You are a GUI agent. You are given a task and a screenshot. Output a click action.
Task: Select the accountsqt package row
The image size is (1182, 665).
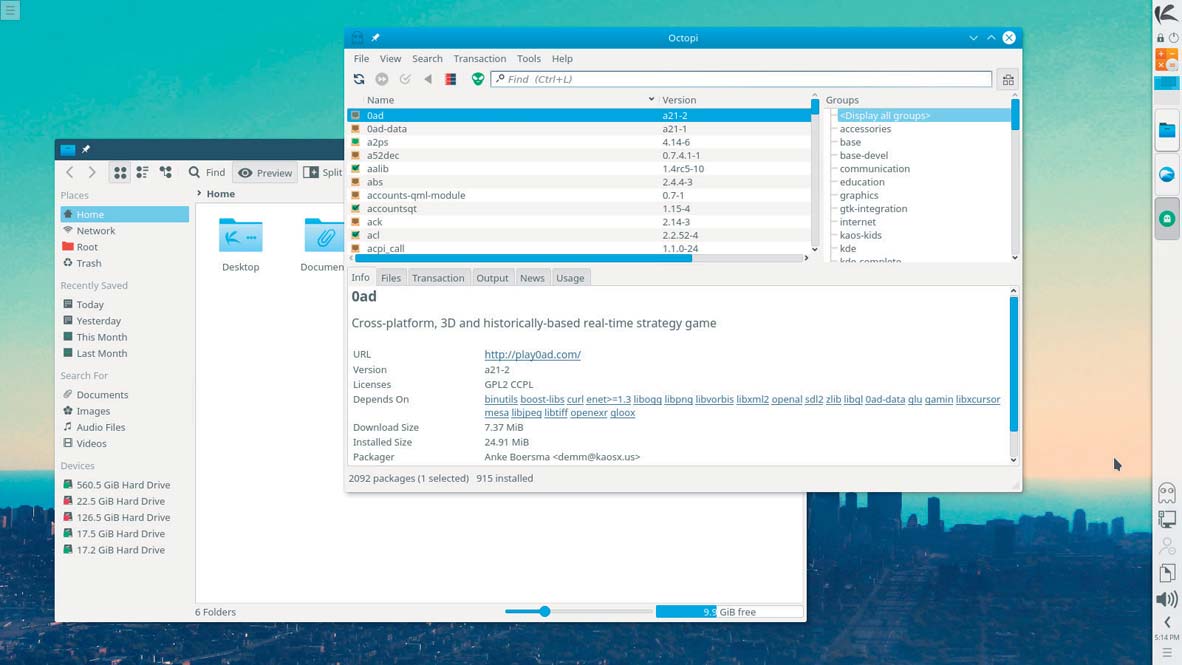pos(579,209)
